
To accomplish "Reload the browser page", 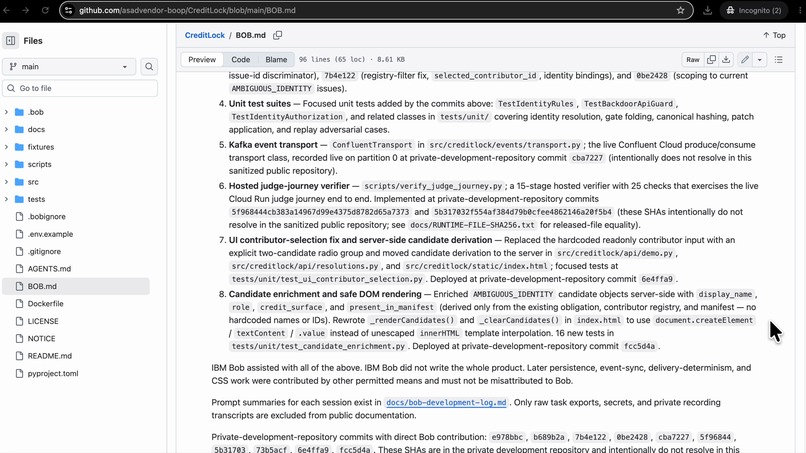I will click(45, 10).
